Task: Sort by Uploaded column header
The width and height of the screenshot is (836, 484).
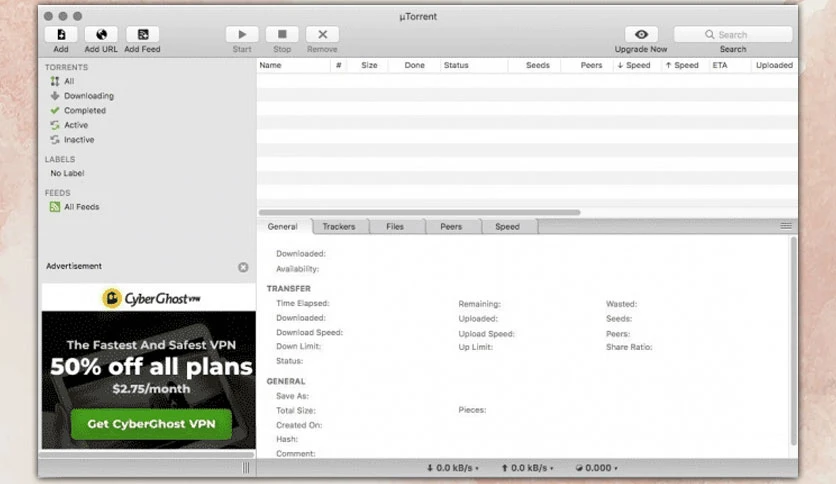Action: click(774, 65)
